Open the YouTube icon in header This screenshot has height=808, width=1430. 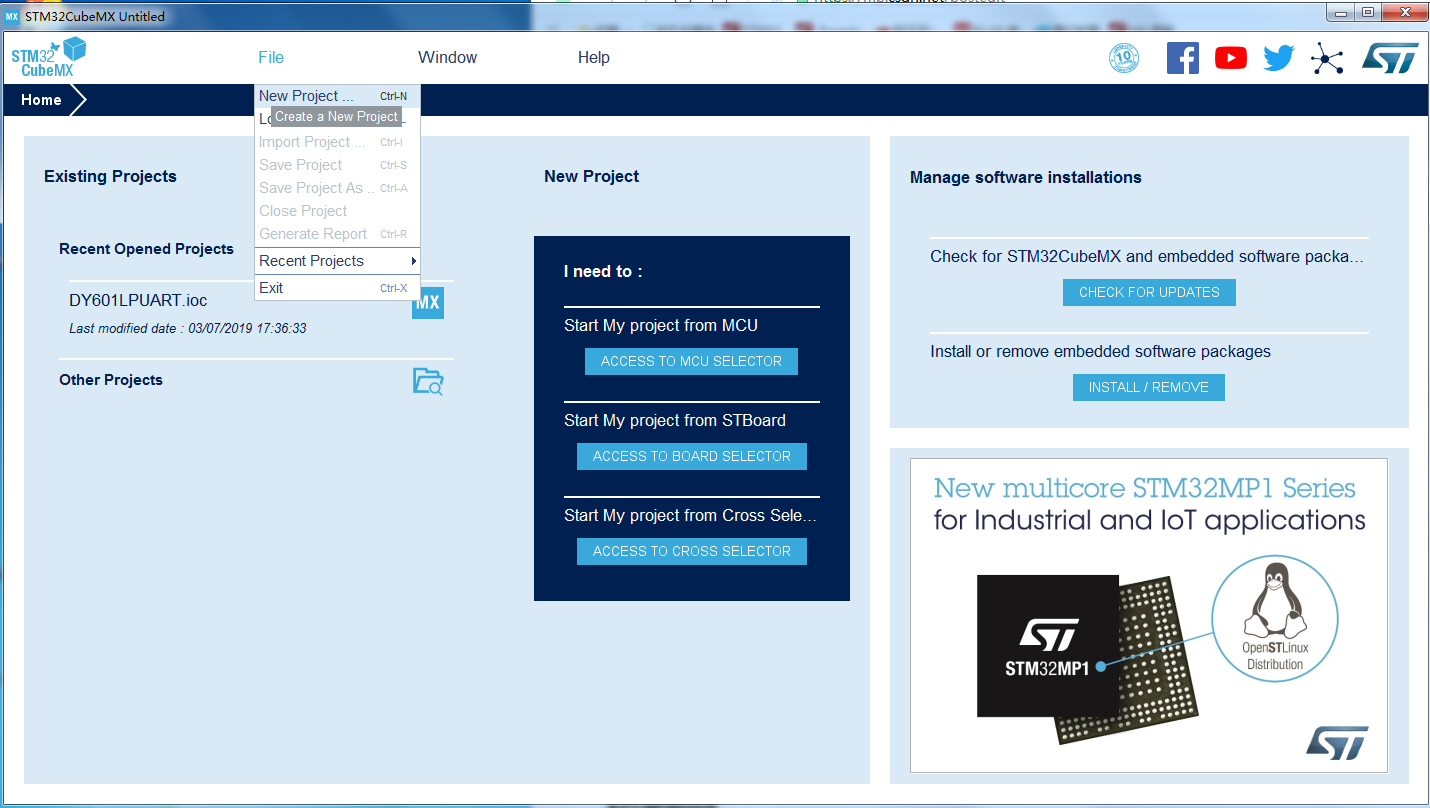[x=1231, y=58]
